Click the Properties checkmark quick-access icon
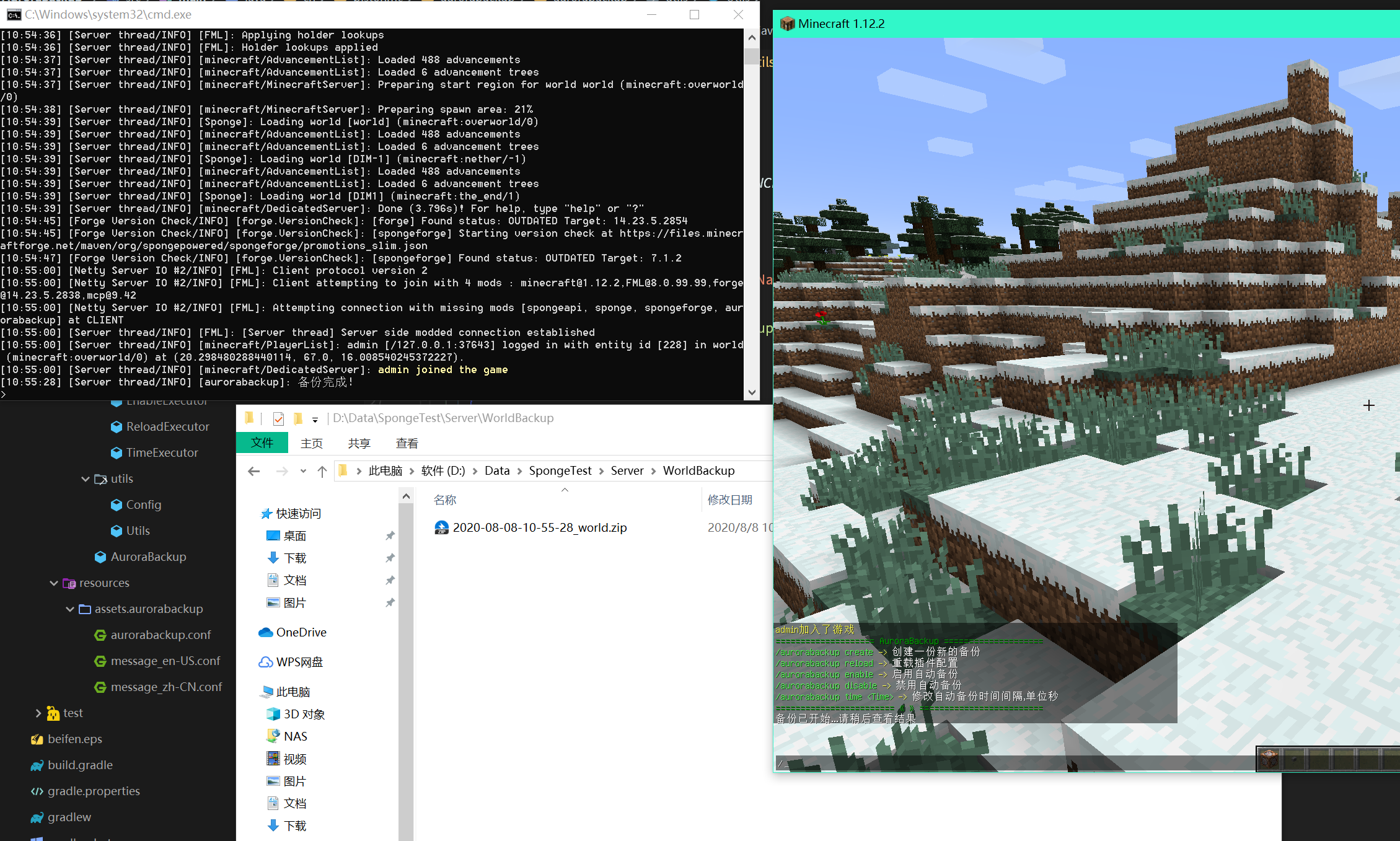Viewport: 1400px width, 841px height. (278, 419)
